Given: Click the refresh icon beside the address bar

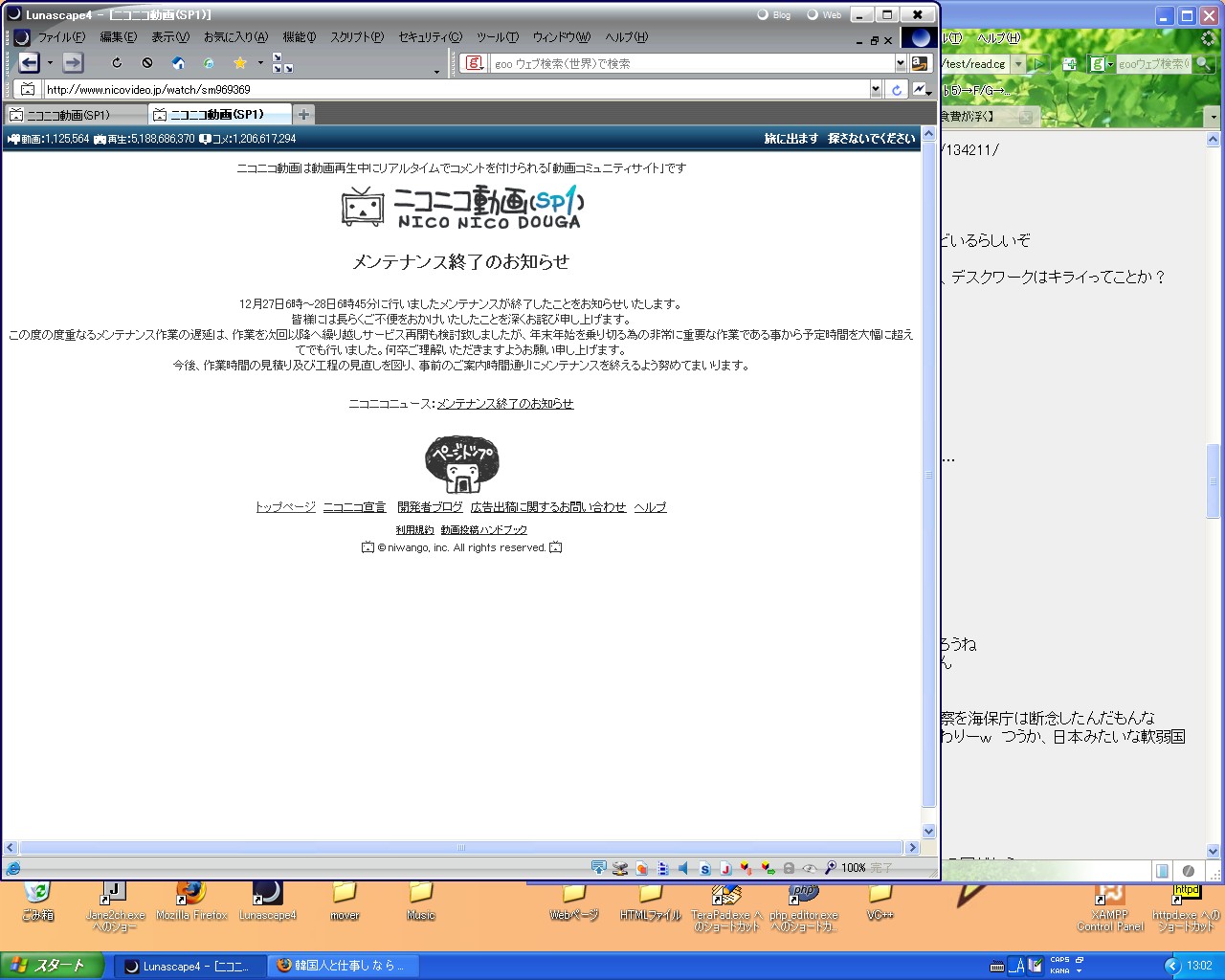Looking at the screenshot, I should click(x=897, y=89).
